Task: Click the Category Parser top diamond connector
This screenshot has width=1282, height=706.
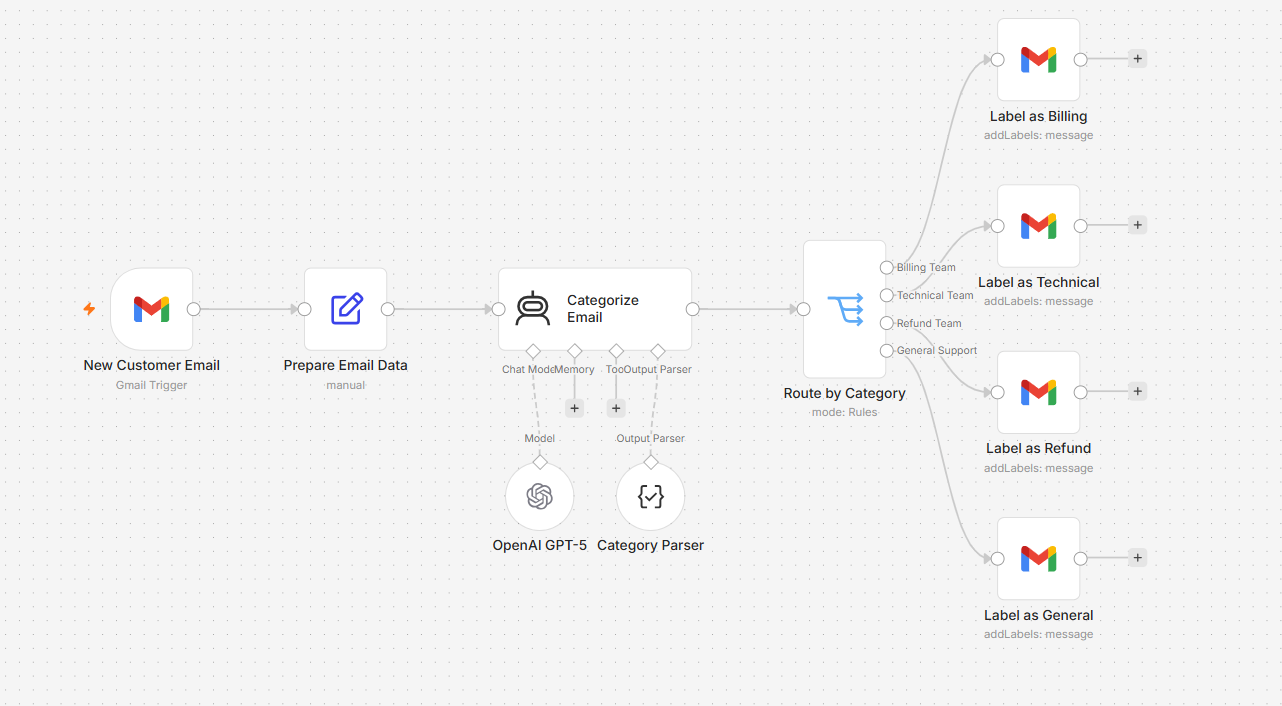Action: (x=651, y=462)
